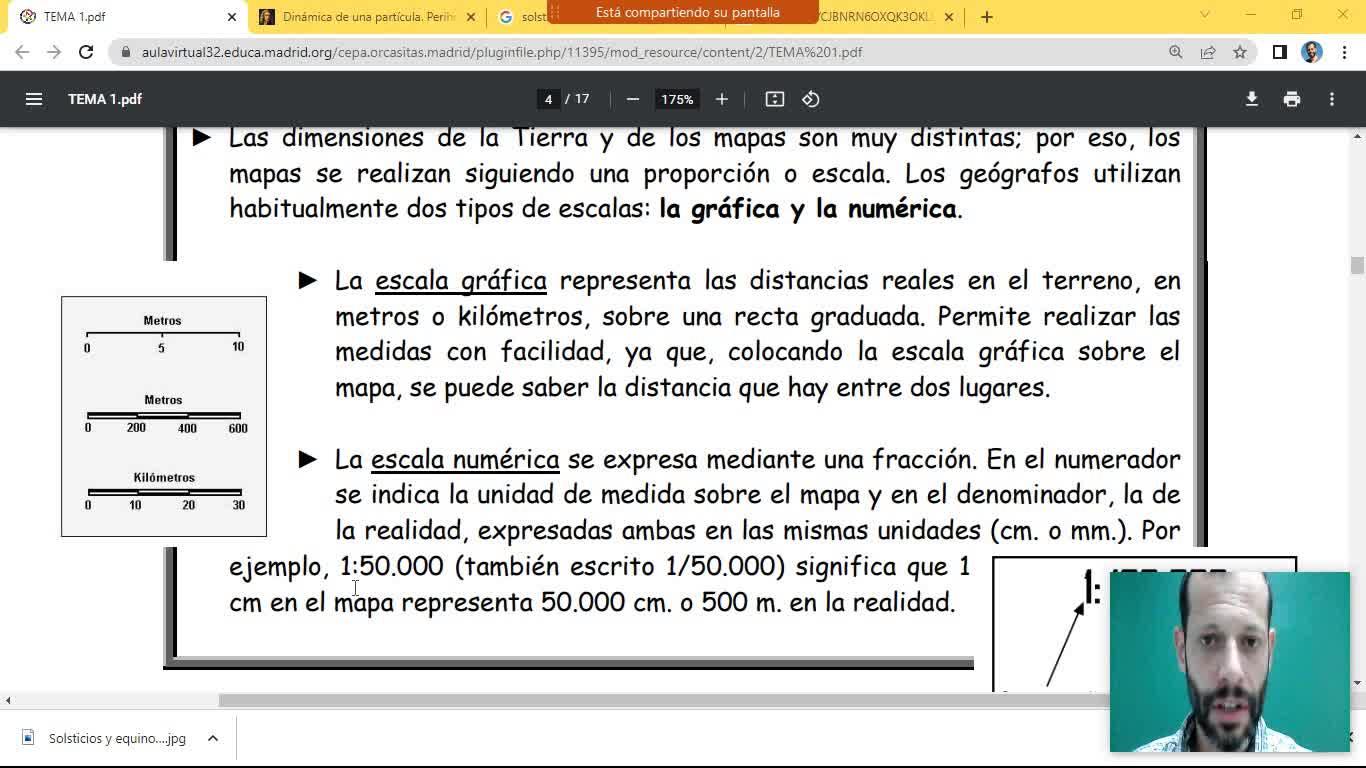The width and height of the screenshot is (1366, 768).
Task: Click the bold text 'la gráfica y la numérica'
Action: coord(808,209)
